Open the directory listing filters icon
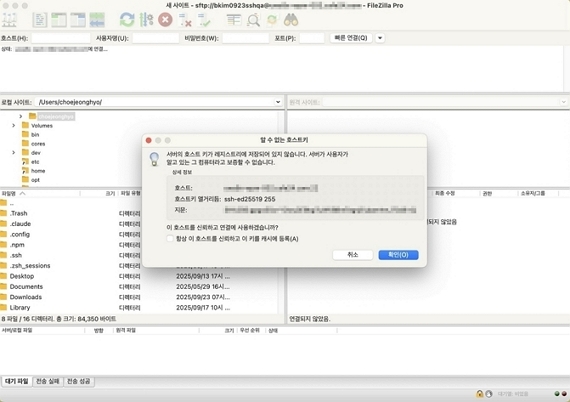 [234, 20]
